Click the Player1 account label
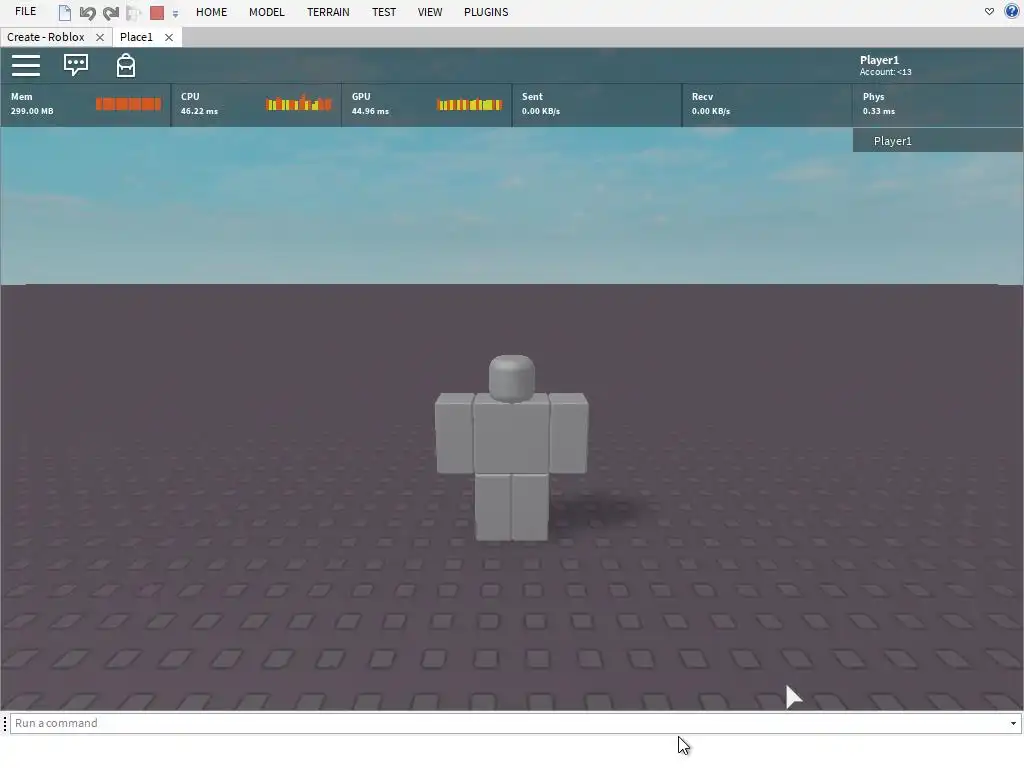 [x=886, y=65]
